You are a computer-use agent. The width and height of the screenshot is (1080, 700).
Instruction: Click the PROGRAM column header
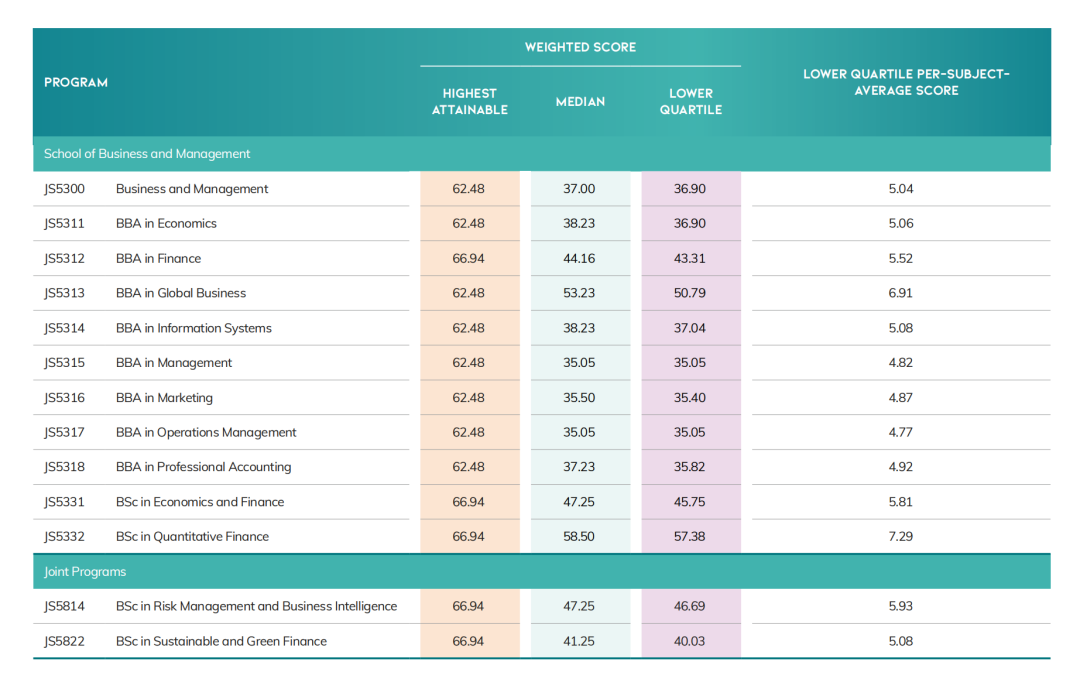point(76,83)
